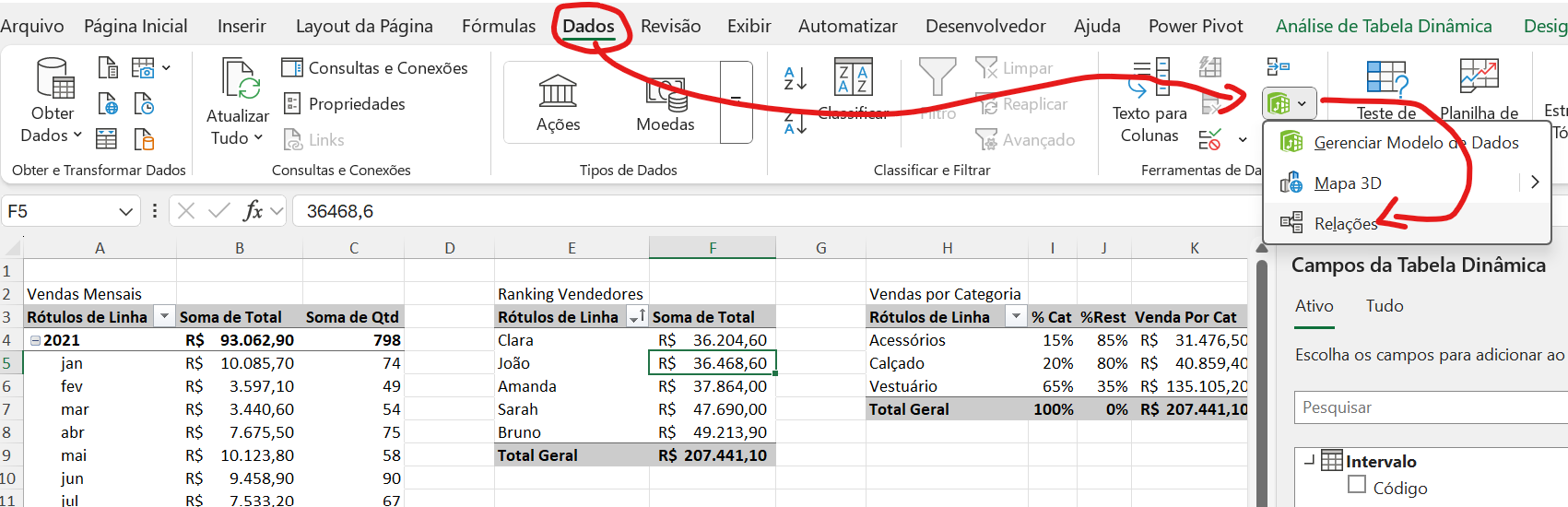The width and height of the screenshot is (1568, 507).
Task: Click the From Web globe document icon
Action: 108,103
